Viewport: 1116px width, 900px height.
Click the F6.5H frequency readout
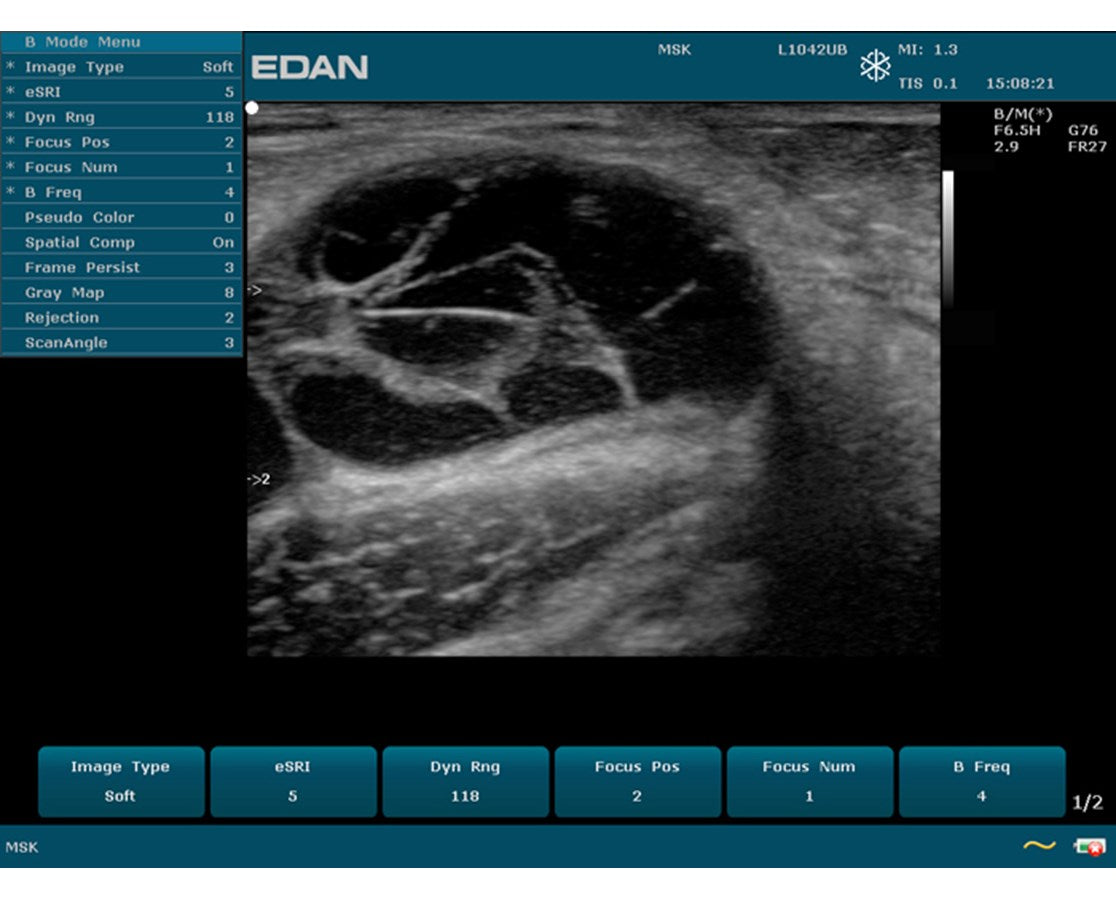tap(1017, 130)
